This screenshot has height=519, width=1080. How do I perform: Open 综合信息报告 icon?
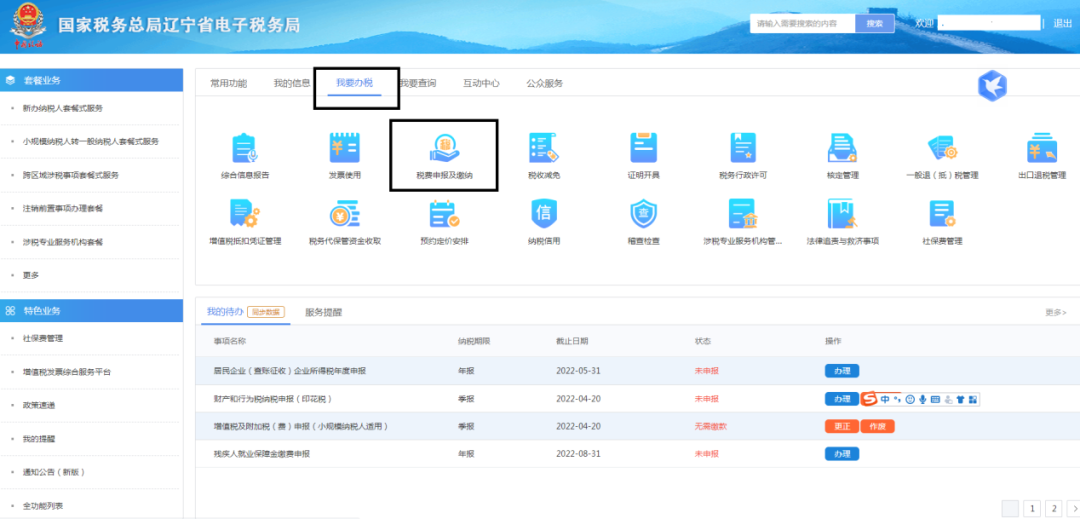click(245, 150)
